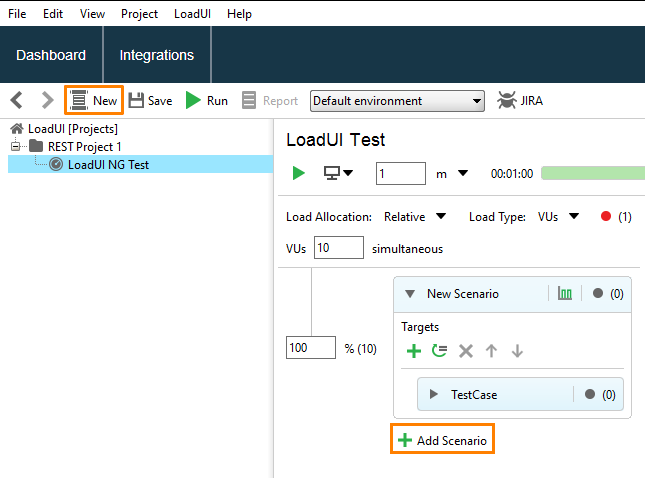Open the Help menu
The width and height of the screenshot is (645, 478).
(239, 14)
